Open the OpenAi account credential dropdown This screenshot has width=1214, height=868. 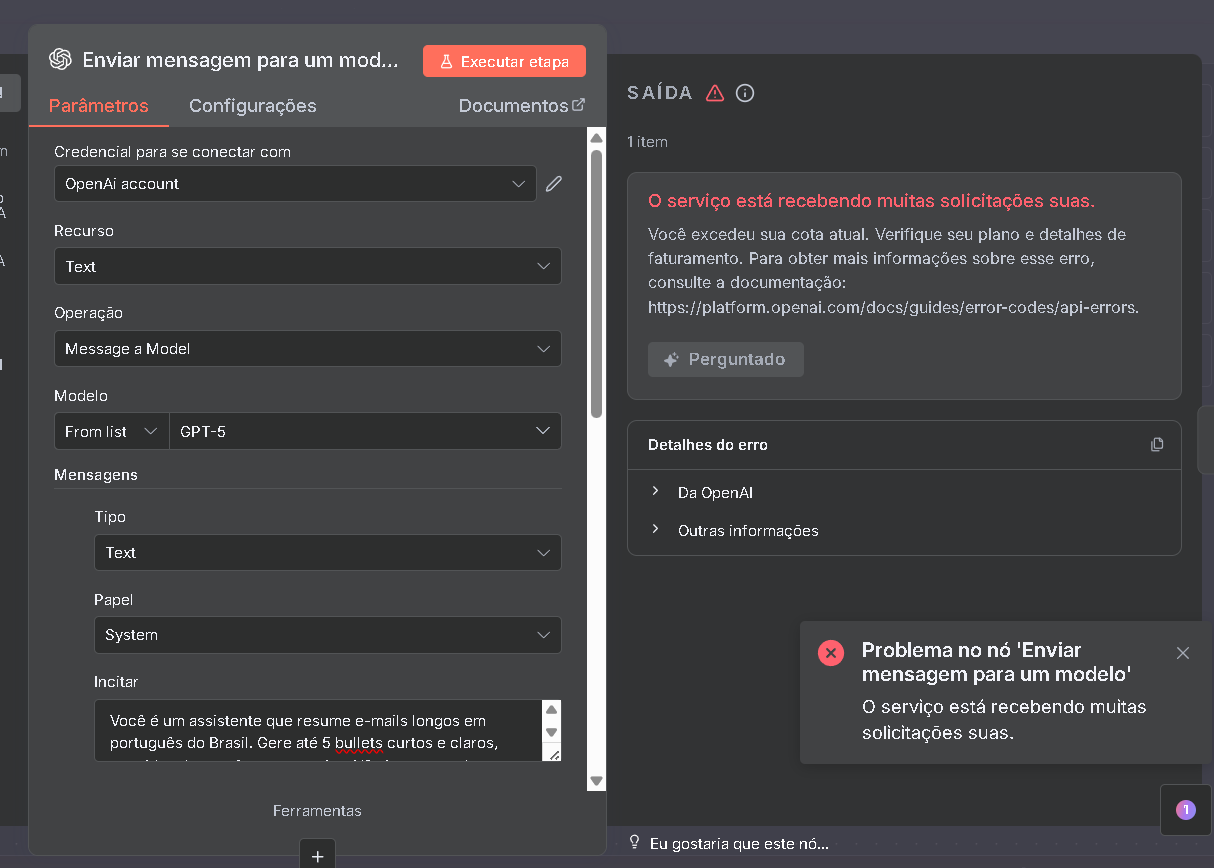point(295,184)
